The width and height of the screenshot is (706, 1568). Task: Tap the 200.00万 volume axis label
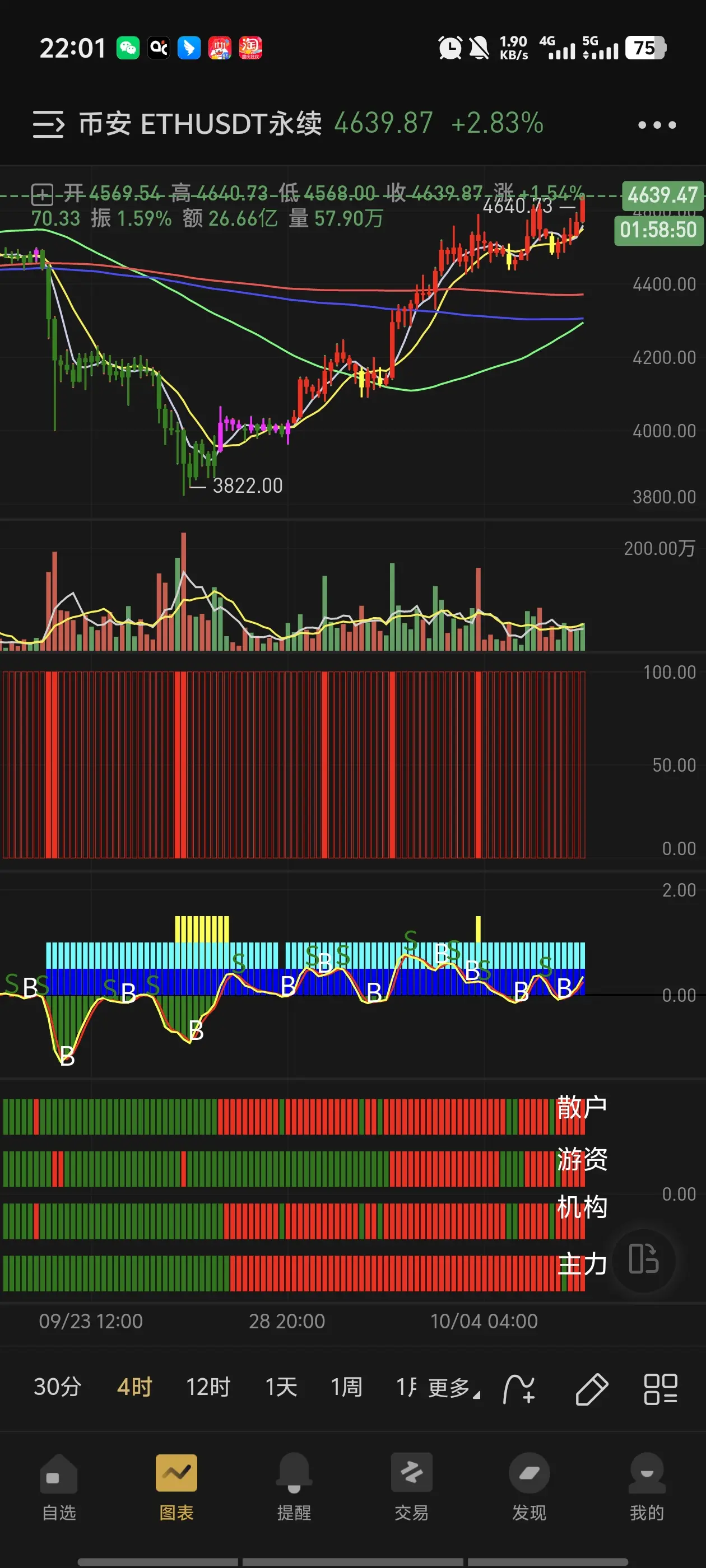coord(659,548)
